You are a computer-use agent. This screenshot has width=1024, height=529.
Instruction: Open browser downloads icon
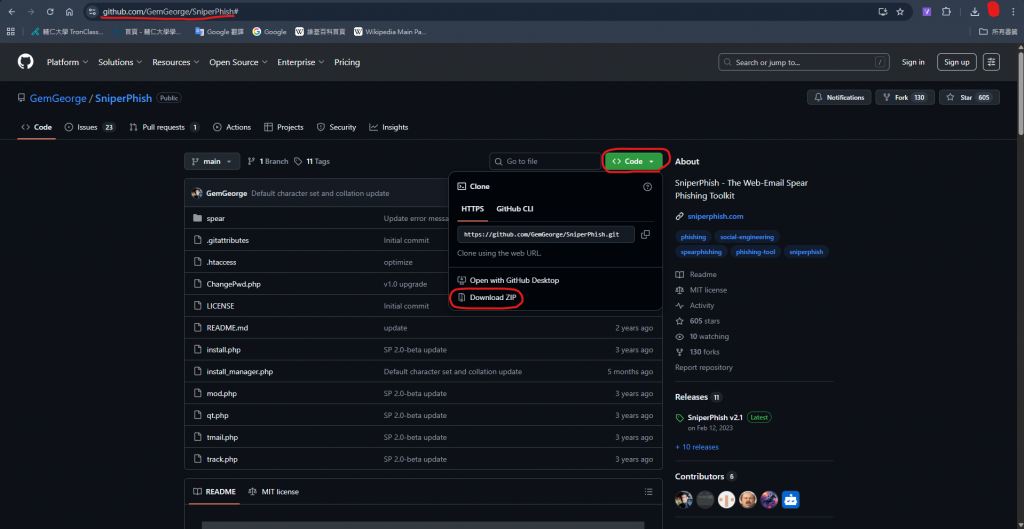point(974,12)
